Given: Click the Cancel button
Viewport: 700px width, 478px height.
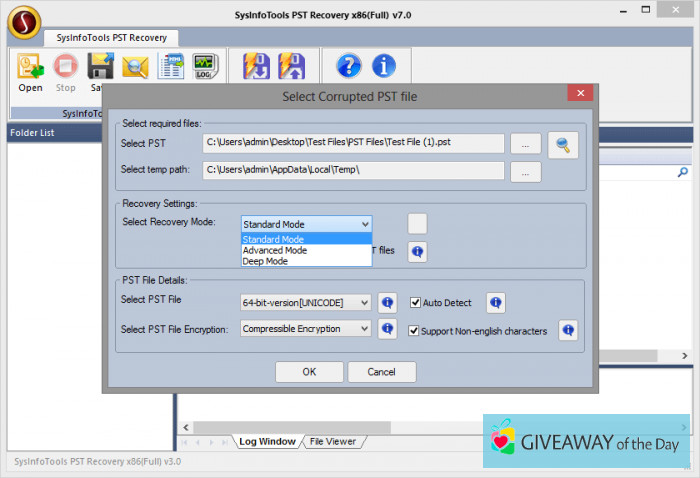Looking at the screenshot, I should pos(381,372).
